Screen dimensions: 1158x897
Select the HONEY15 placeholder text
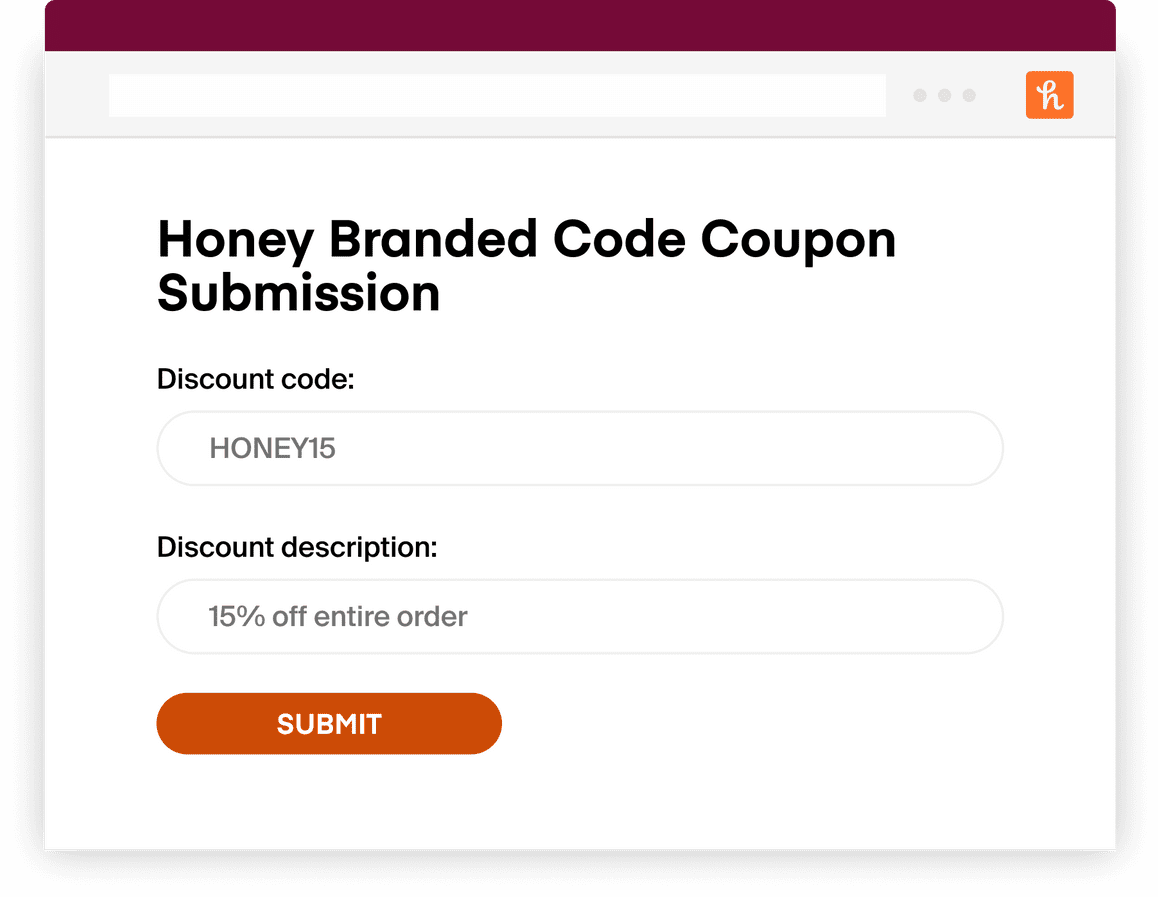tap(272, 449)
